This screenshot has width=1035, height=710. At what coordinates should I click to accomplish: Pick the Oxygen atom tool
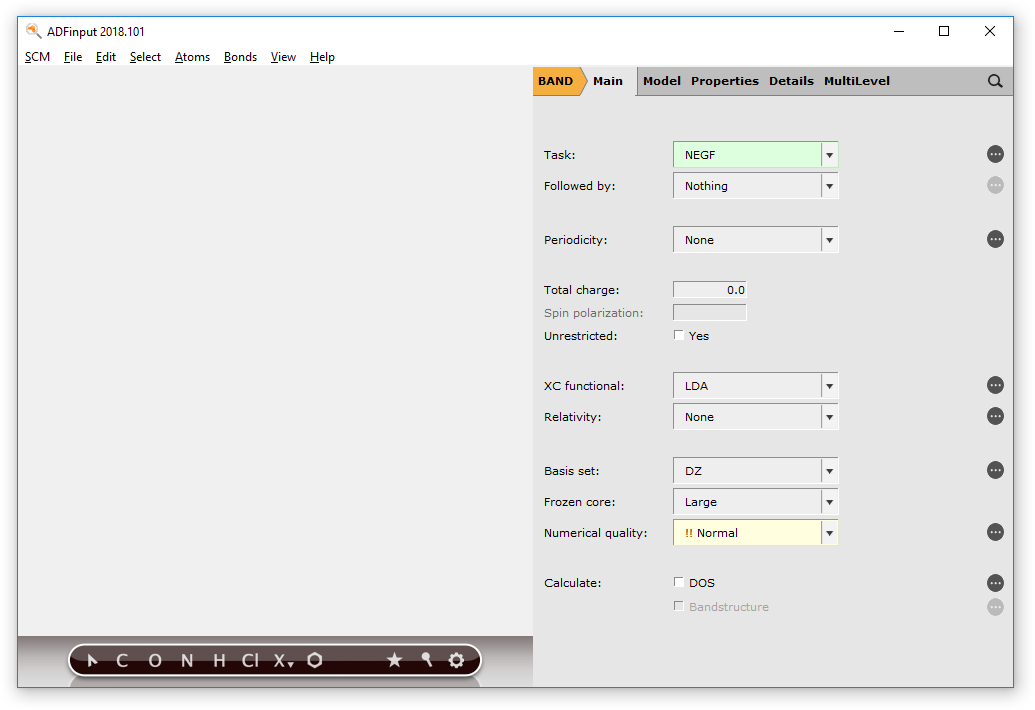[154, 661]
